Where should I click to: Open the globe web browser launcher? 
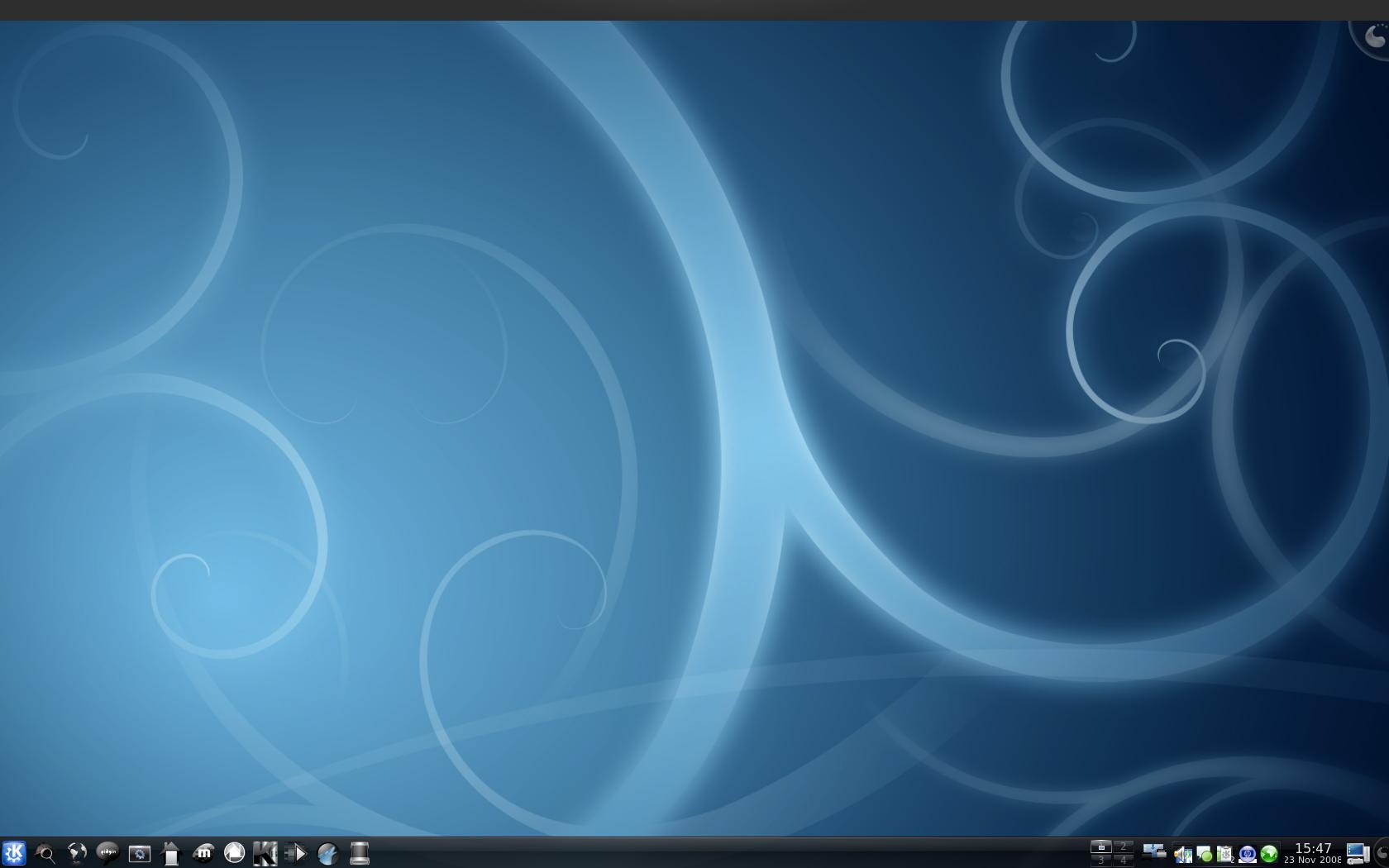click(77, 853)
